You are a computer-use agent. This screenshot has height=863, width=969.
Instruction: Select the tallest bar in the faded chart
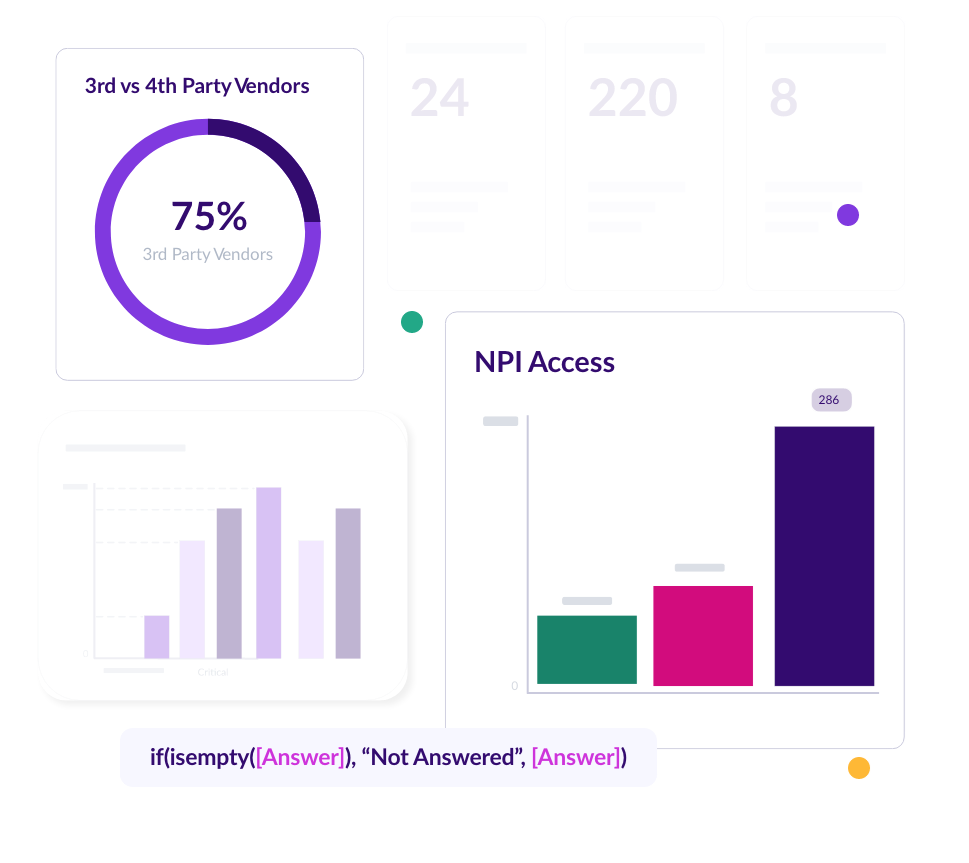tap(268, 572)
